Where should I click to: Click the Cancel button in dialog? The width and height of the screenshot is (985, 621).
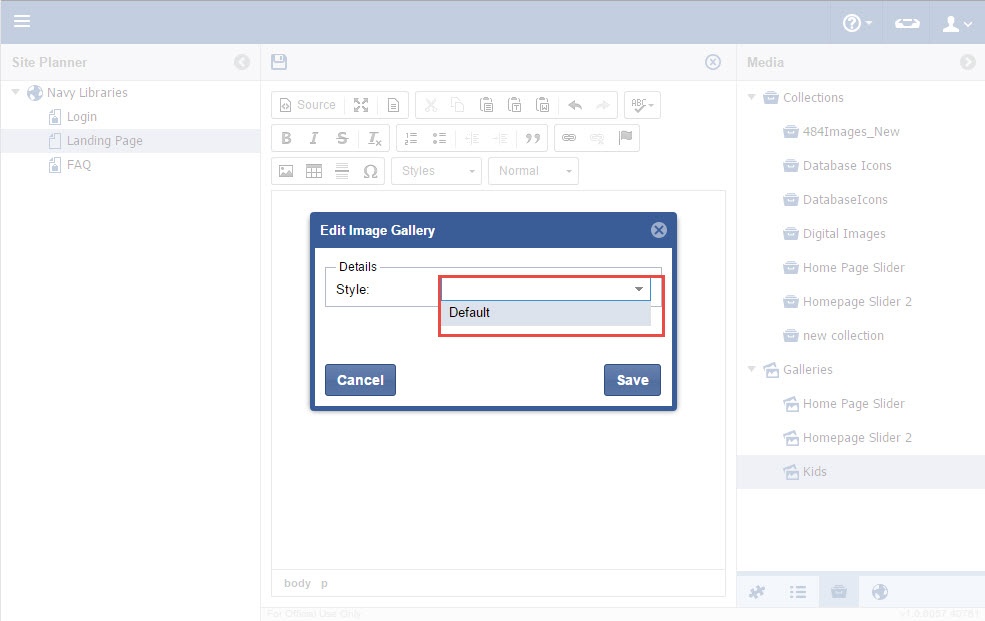[x=360, y=380]
